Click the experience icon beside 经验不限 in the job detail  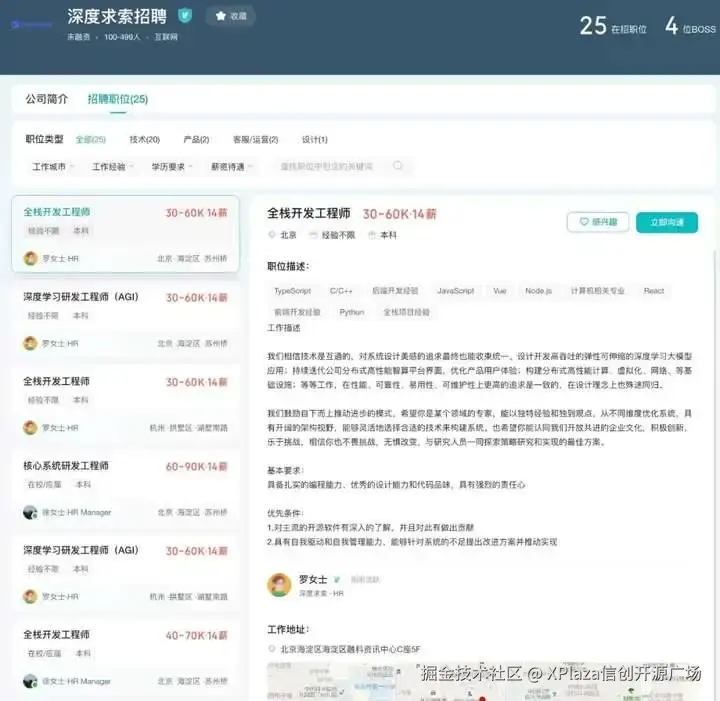313,235
